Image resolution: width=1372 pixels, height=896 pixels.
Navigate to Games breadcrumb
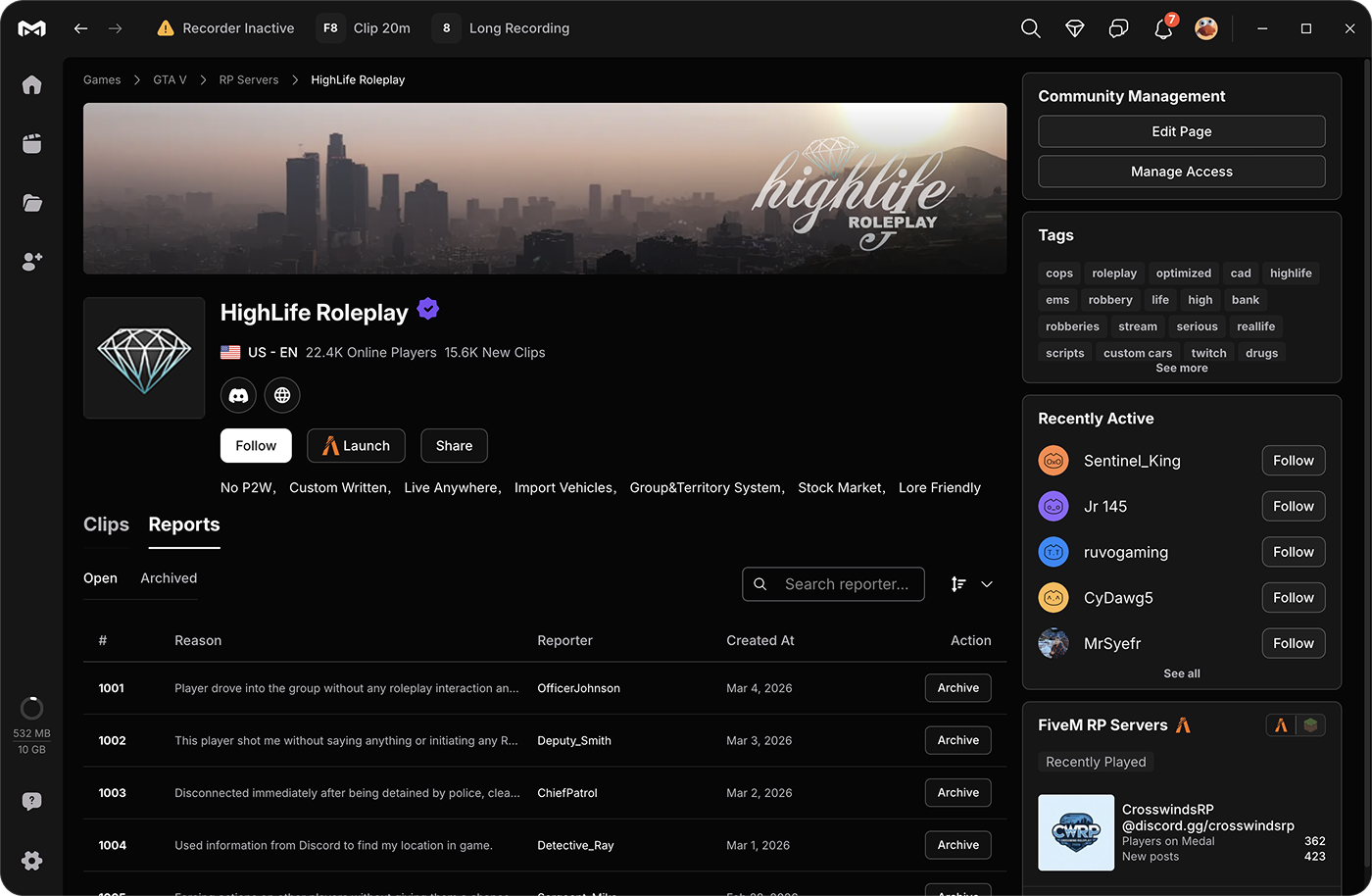coord(102,80)
